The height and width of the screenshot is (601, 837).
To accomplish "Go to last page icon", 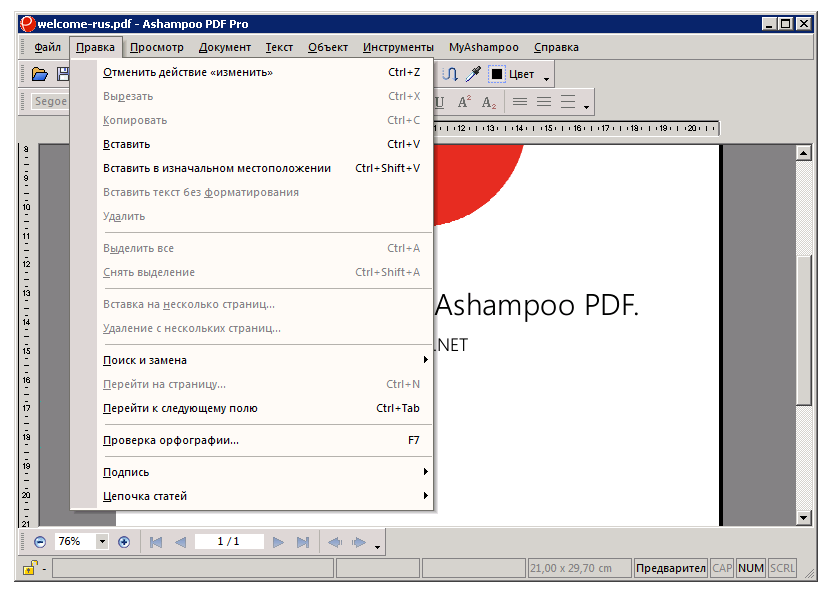I will tap(303, 542).
